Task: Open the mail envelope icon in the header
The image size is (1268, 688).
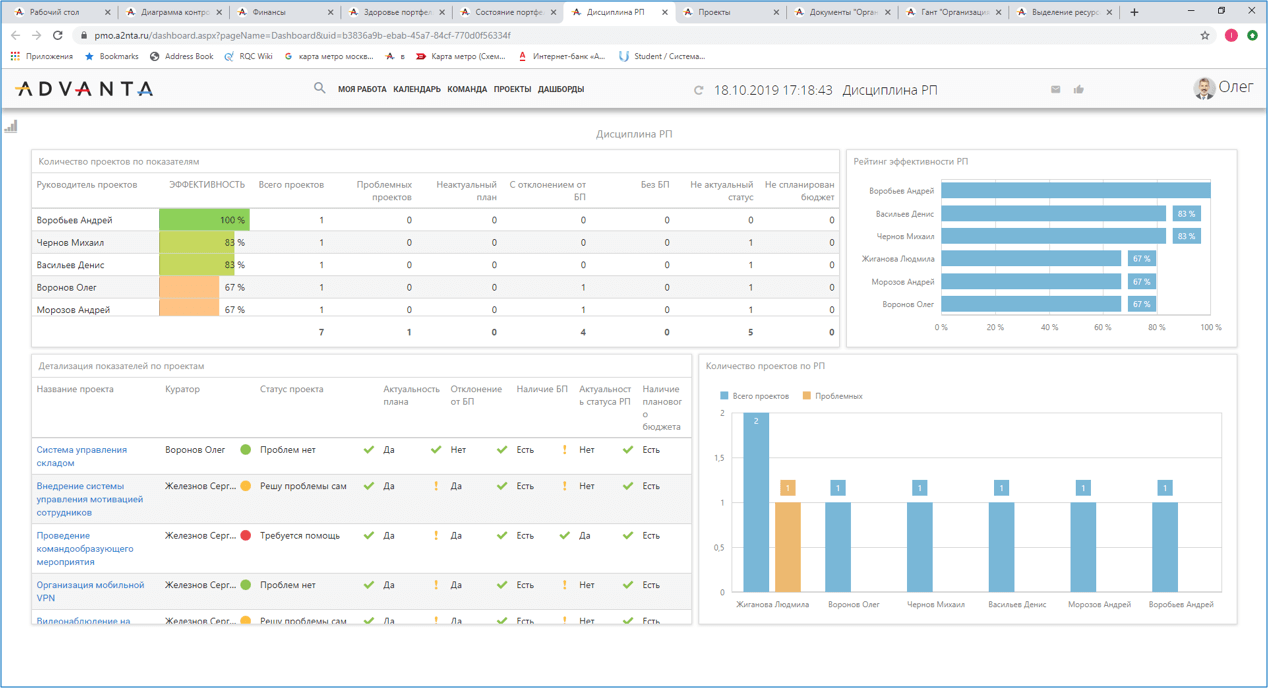Action: coord(1055,90)
